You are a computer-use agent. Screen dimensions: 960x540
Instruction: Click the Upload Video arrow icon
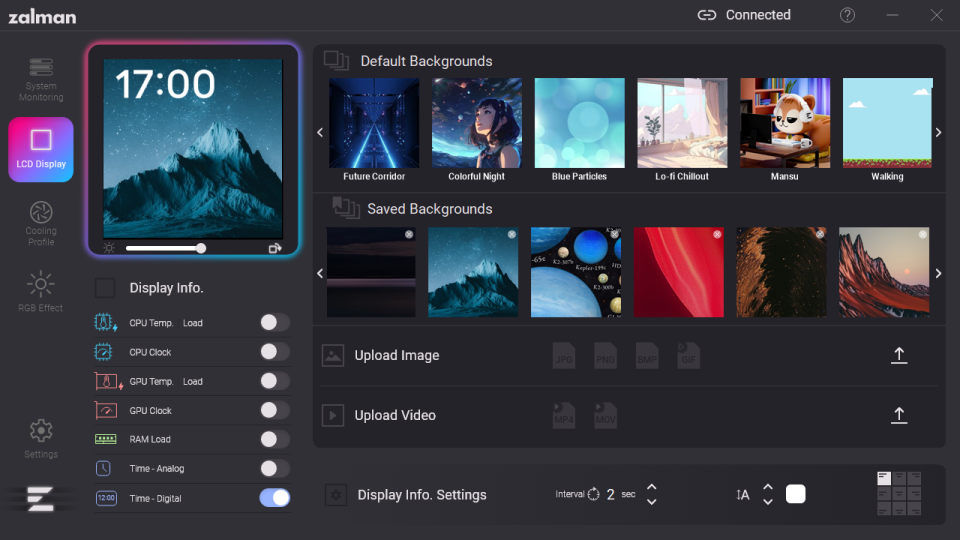[899, 415]
